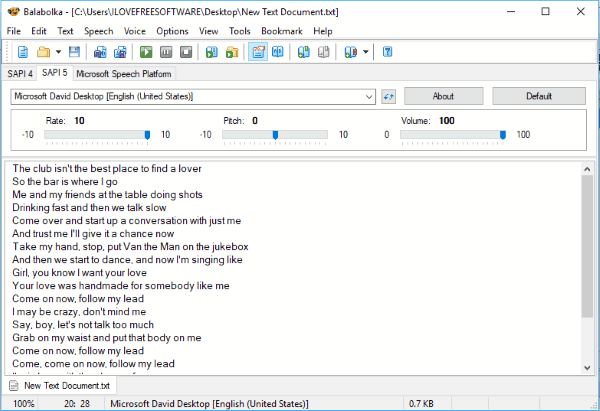Pause speech with the Pause button
This screenshot has width=600, height=411.
166,52
